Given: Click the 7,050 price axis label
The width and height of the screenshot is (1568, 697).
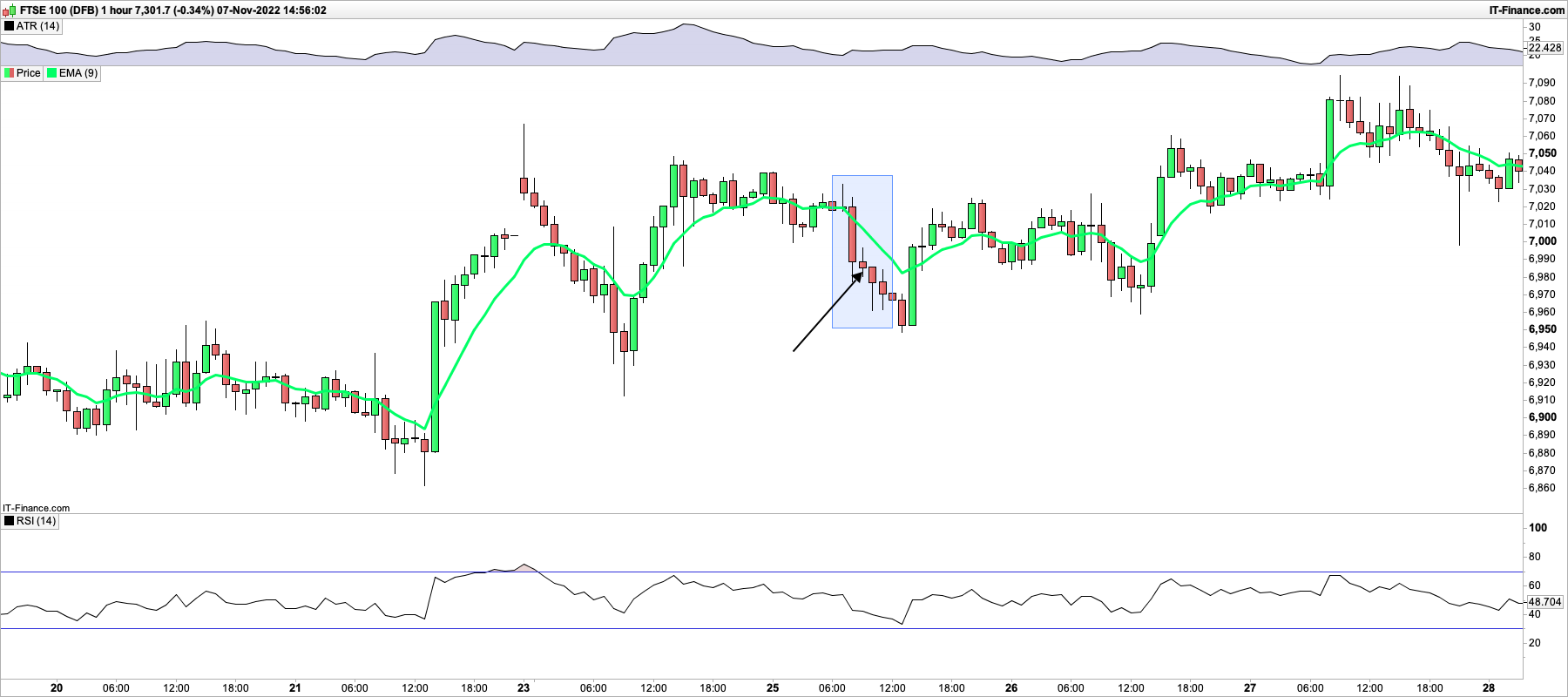Looking at the screenshot, I should pyautogui.click(x=1542, y=153).
